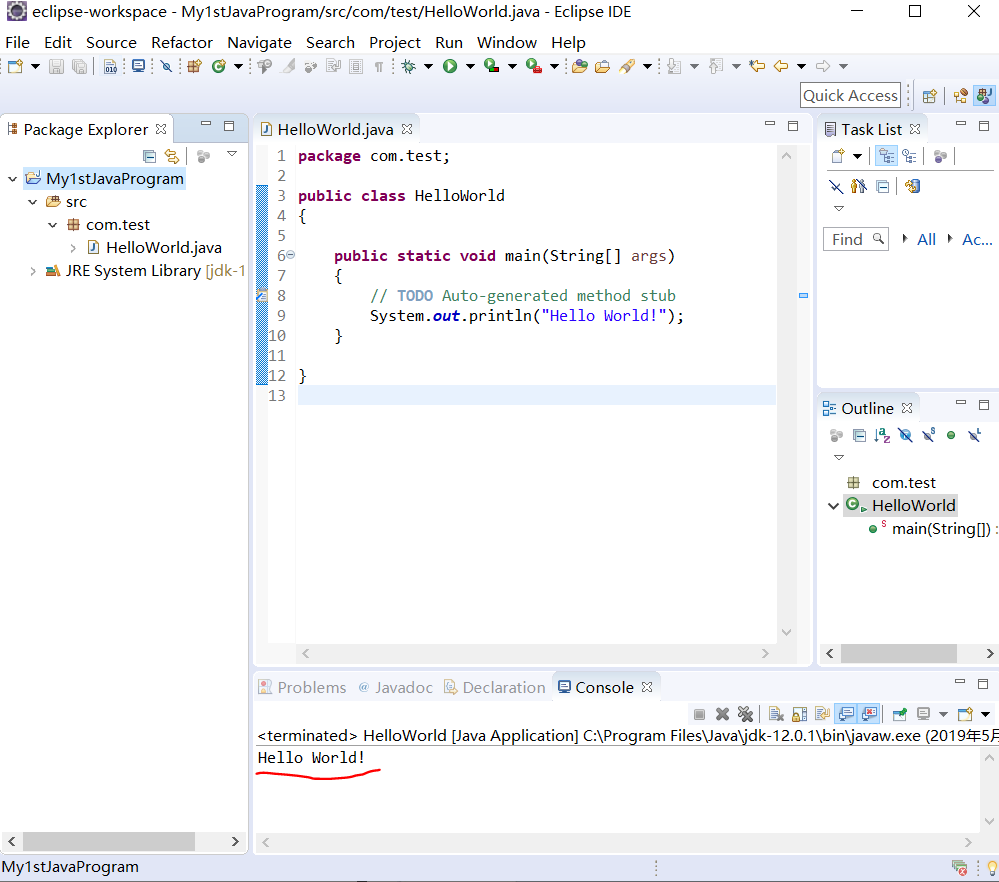Open the Debug dropdown arrow

(x=428, y=66)
